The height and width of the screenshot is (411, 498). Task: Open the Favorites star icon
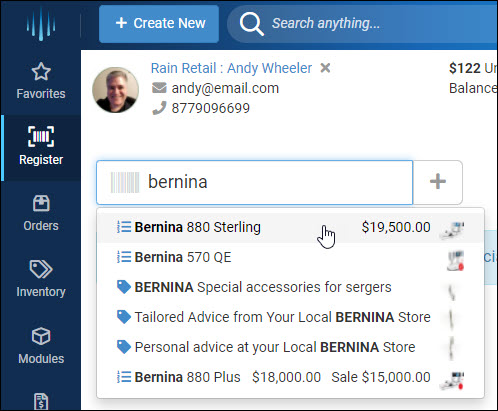(x=41, y=71)
